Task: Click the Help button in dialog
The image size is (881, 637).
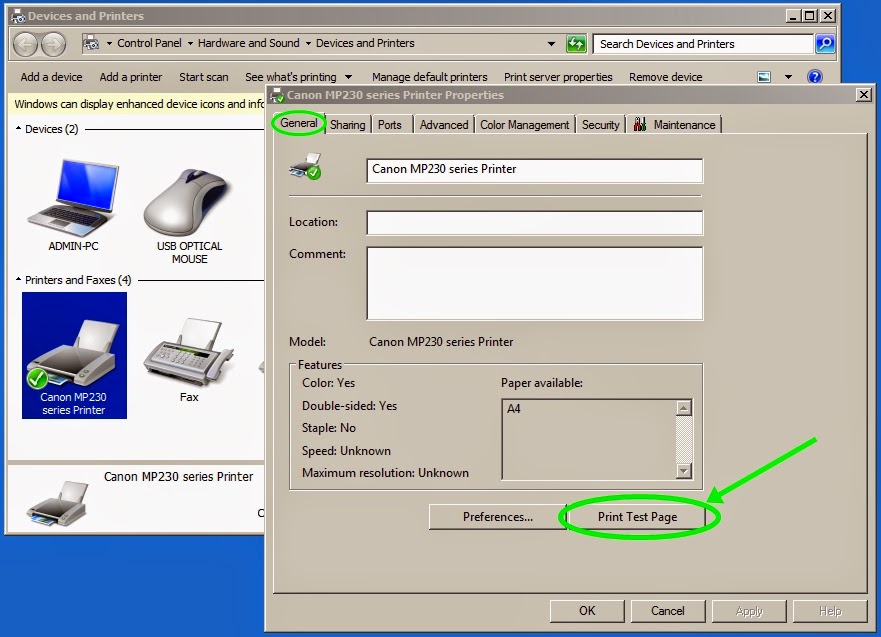Action: click(830, 611)
